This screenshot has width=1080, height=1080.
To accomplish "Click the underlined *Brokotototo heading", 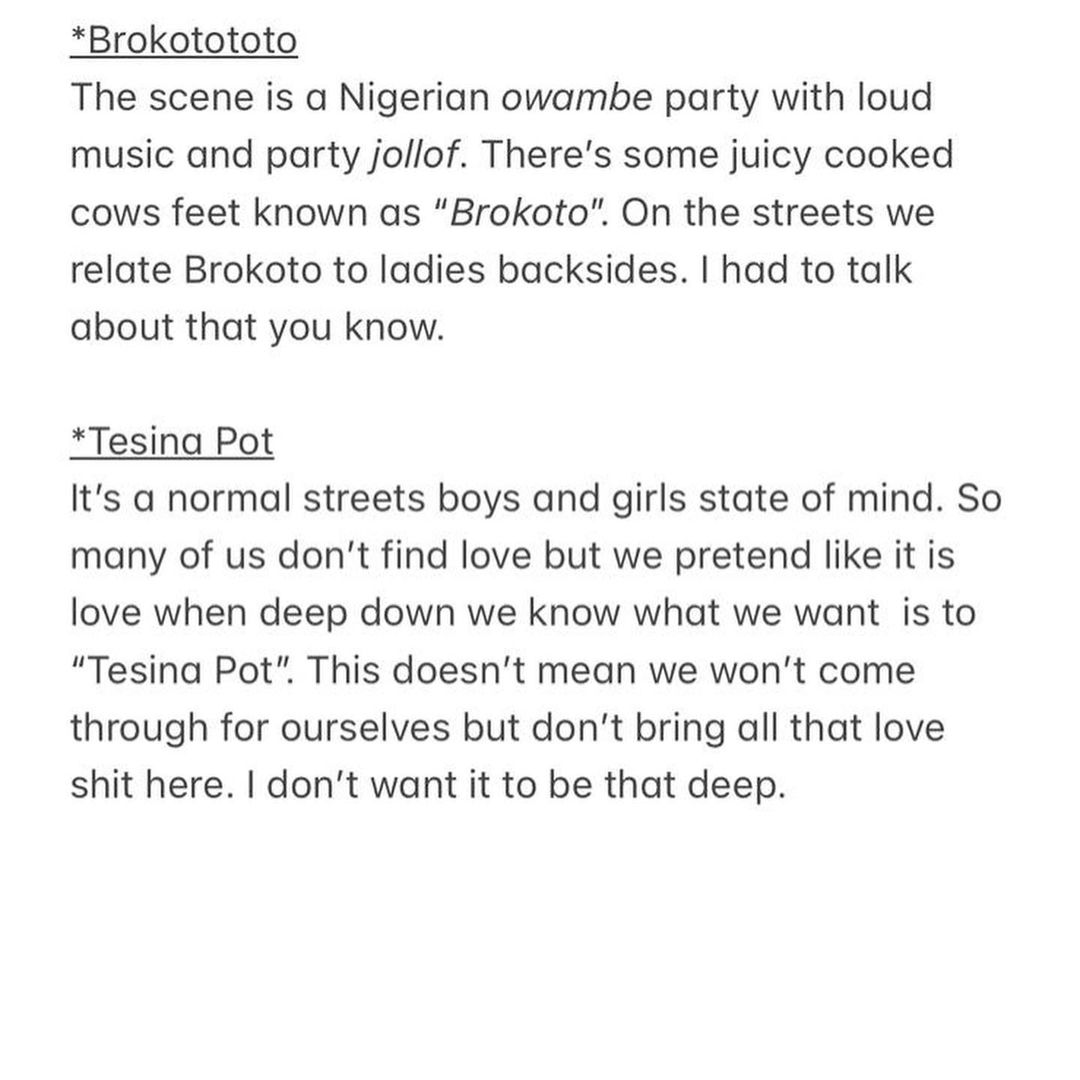I will (184, 40).
